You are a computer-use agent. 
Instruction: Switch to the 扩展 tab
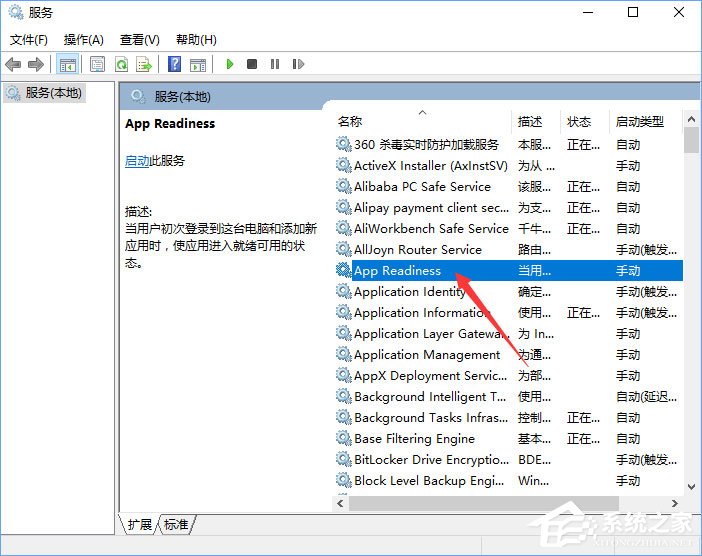(x=140, y=524)
